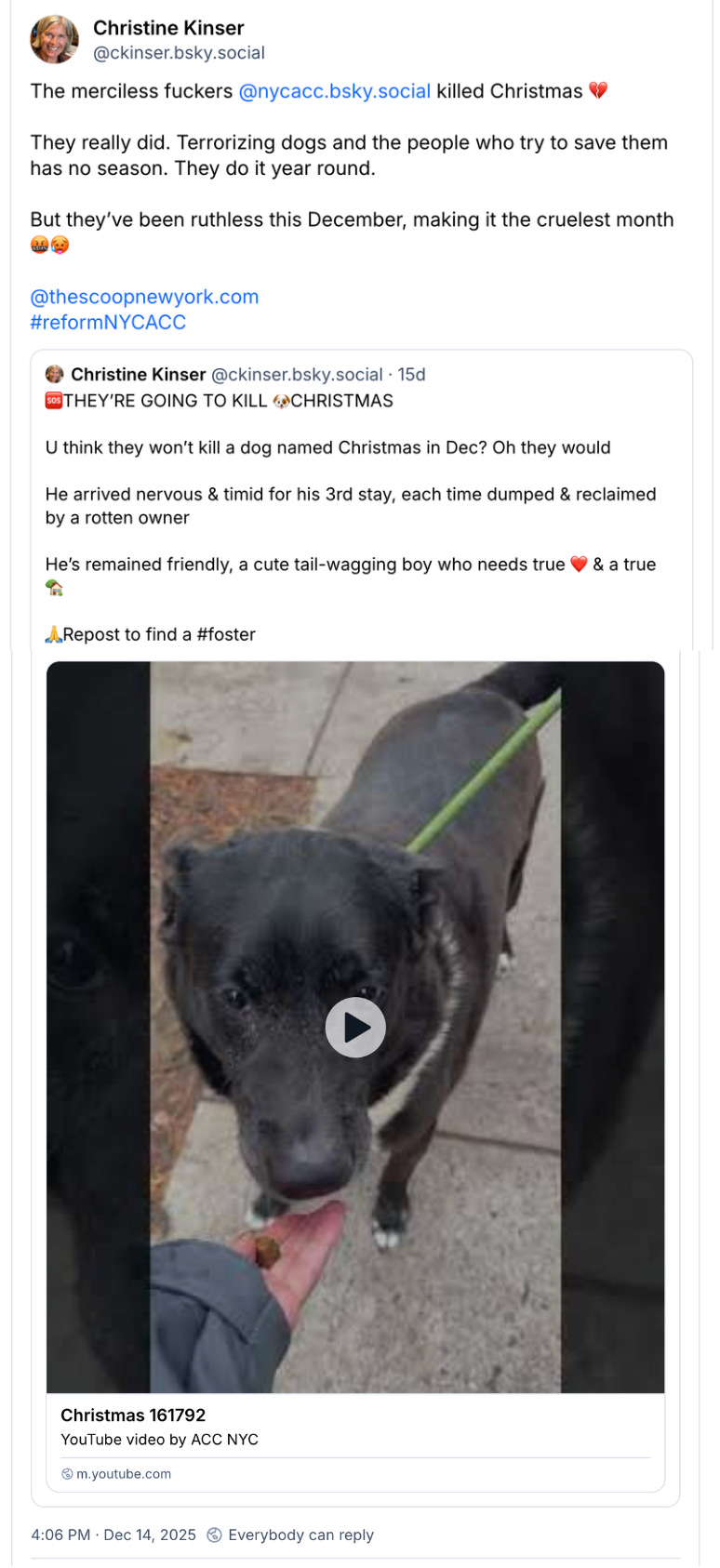Click the m.youtube.com source link
This screenshot has width=720, height=1568.
point(124,1474)
